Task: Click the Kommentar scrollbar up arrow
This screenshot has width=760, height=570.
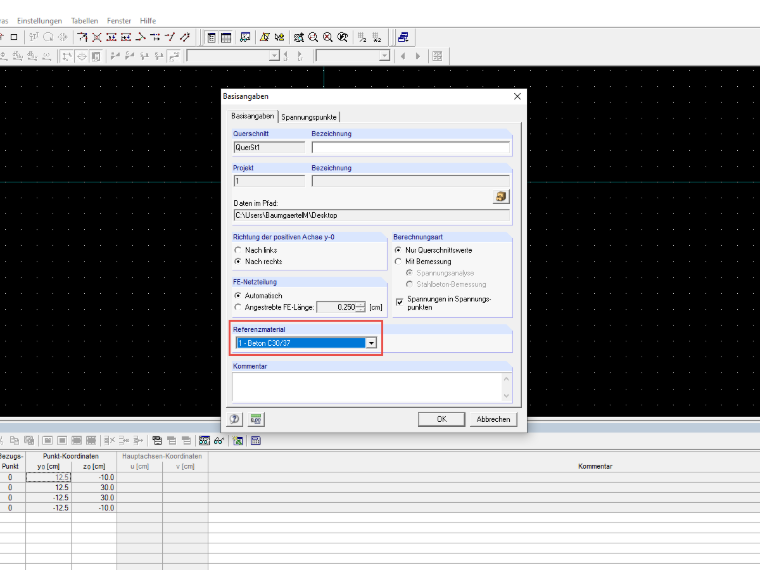Action: pyautogui.click(x=507, y=379)
